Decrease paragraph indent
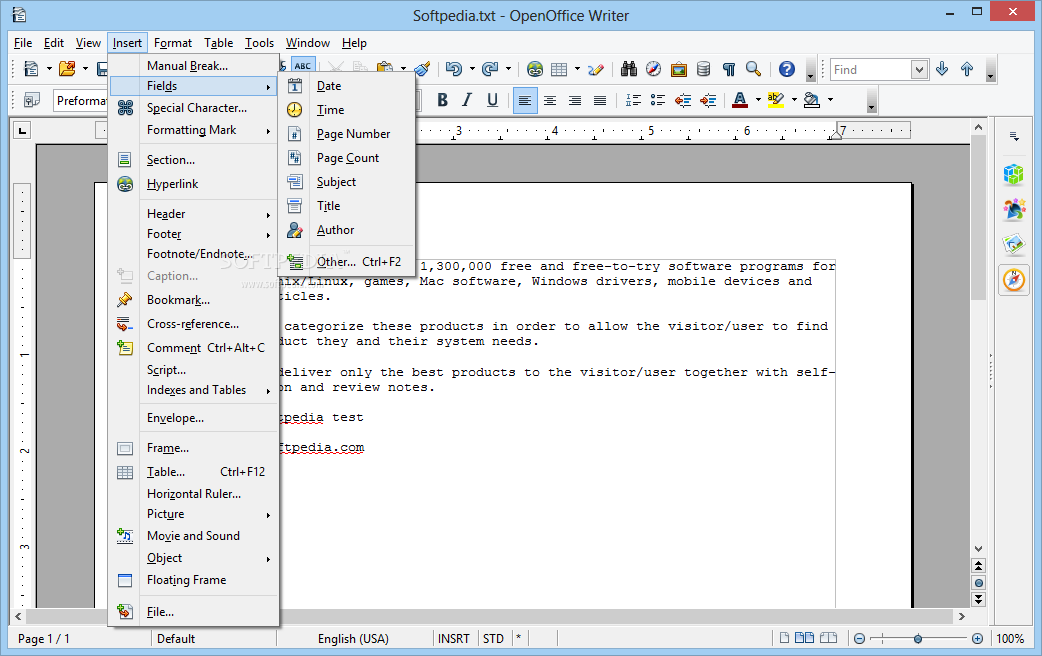 click(683, 100)
